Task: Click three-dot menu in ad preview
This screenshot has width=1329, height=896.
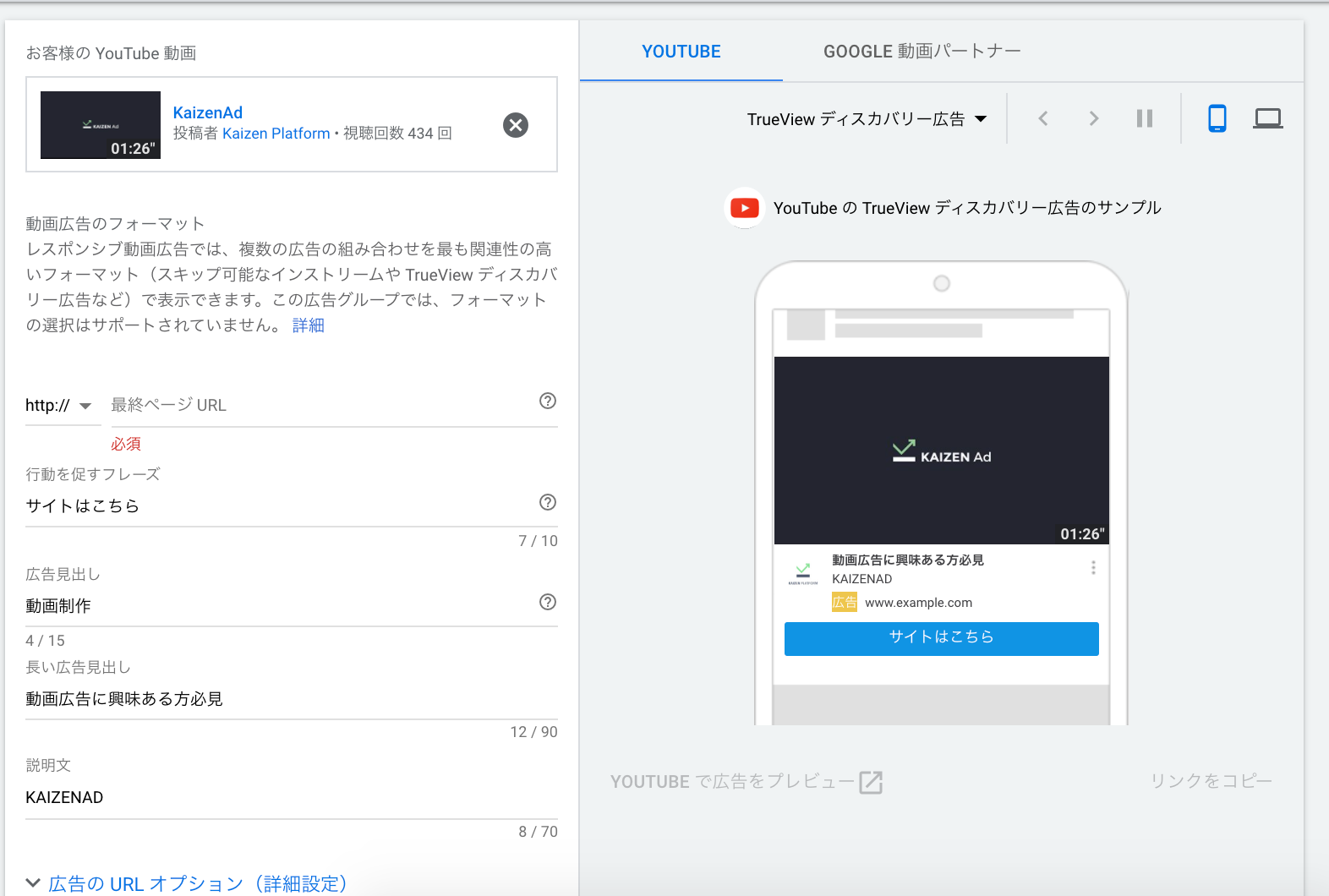Action: (1093, 568)
